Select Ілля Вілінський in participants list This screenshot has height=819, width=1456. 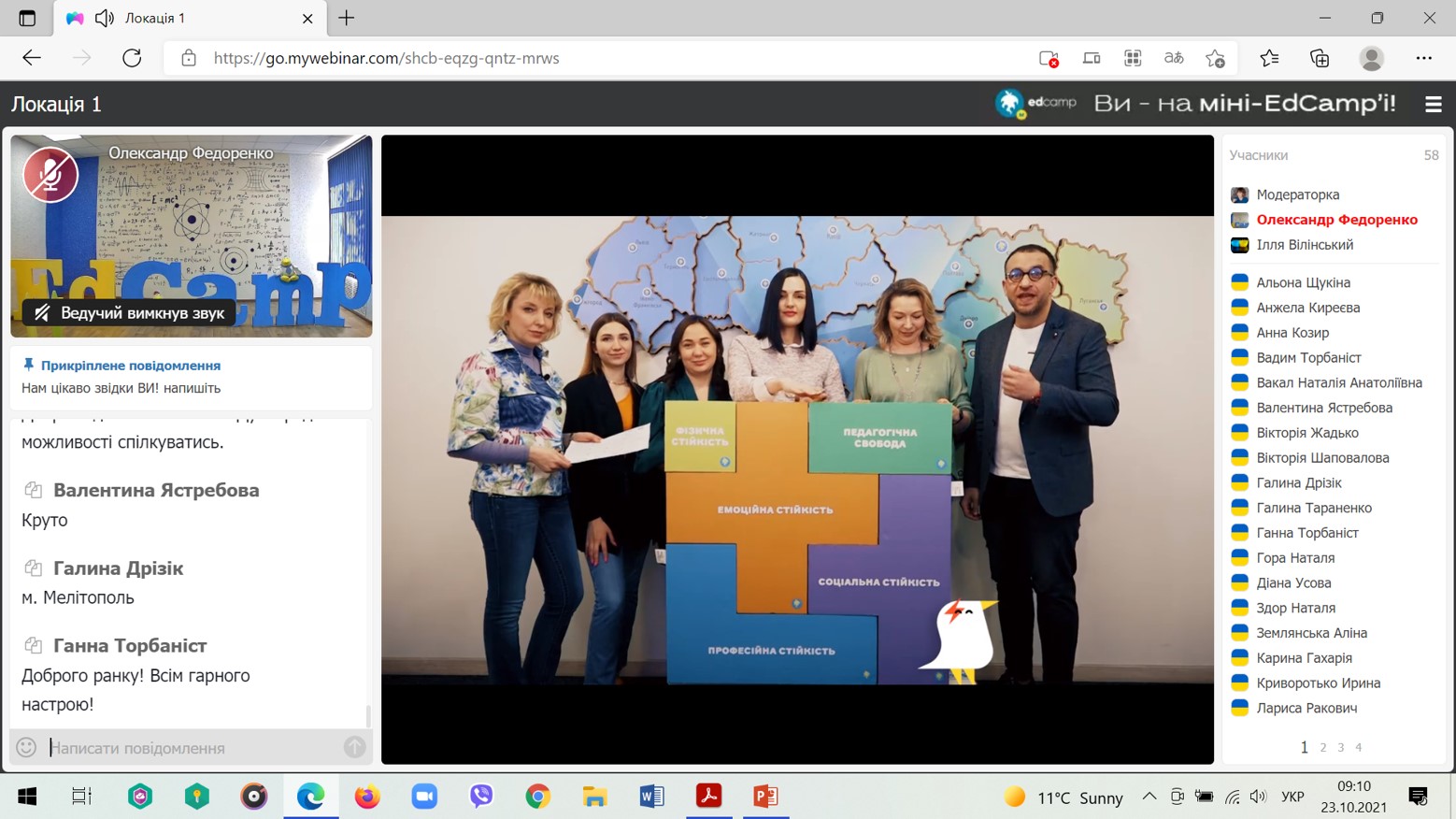(x=1305, y=245)
